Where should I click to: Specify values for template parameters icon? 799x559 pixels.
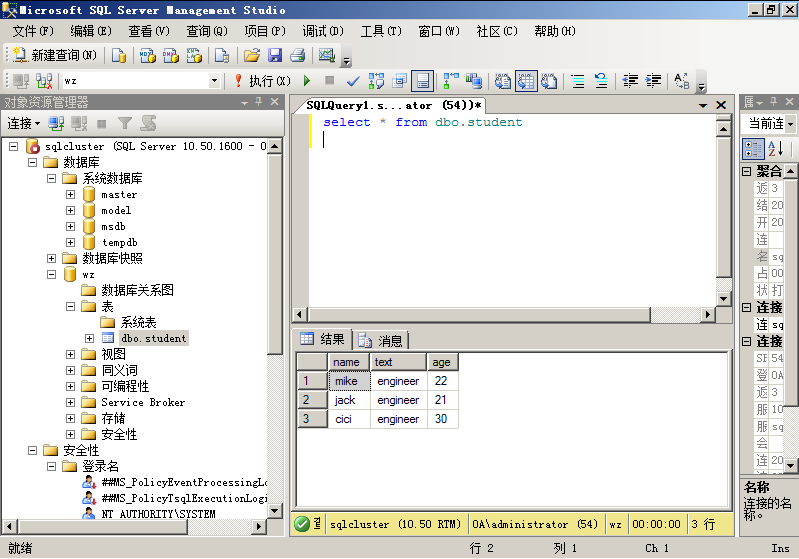click(682, 81)
